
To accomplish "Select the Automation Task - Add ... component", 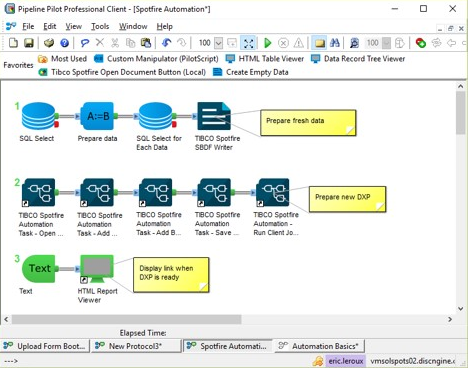I will [x=97, y=192].
